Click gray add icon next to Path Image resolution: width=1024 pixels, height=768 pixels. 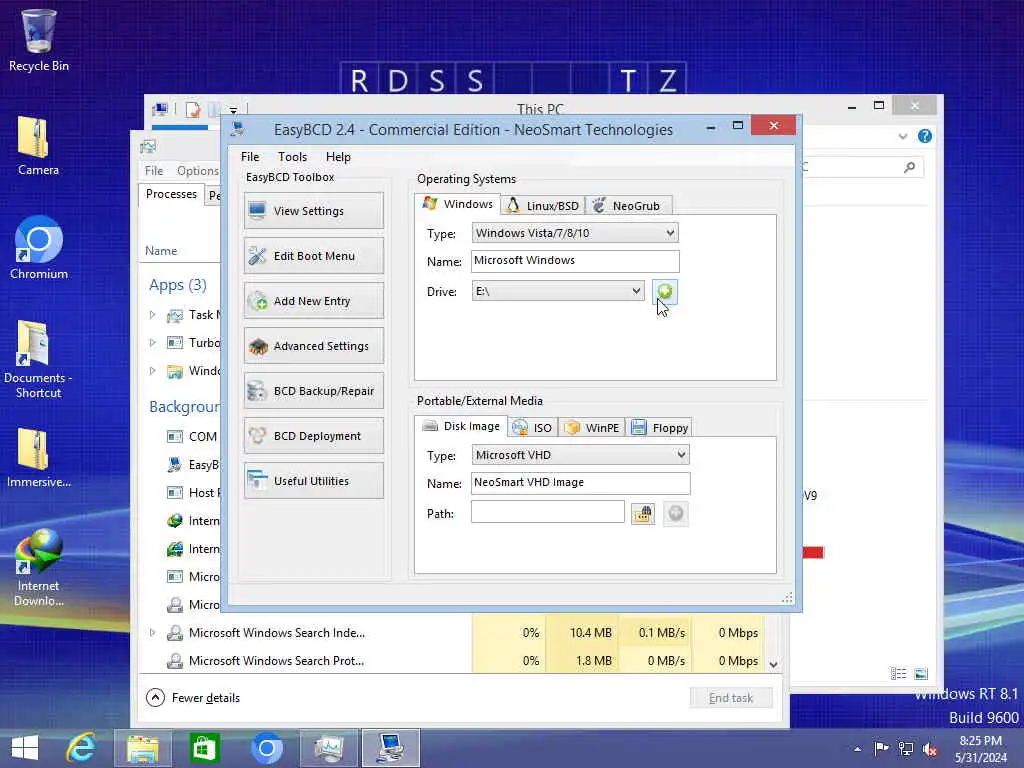tap(676, 514)
